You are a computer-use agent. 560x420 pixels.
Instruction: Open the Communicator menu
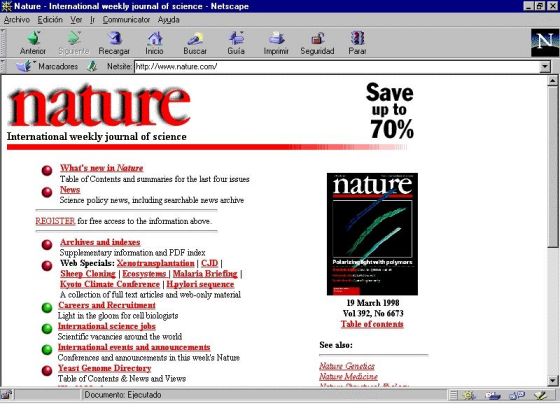pyautogui.click(x=126, y=20)
